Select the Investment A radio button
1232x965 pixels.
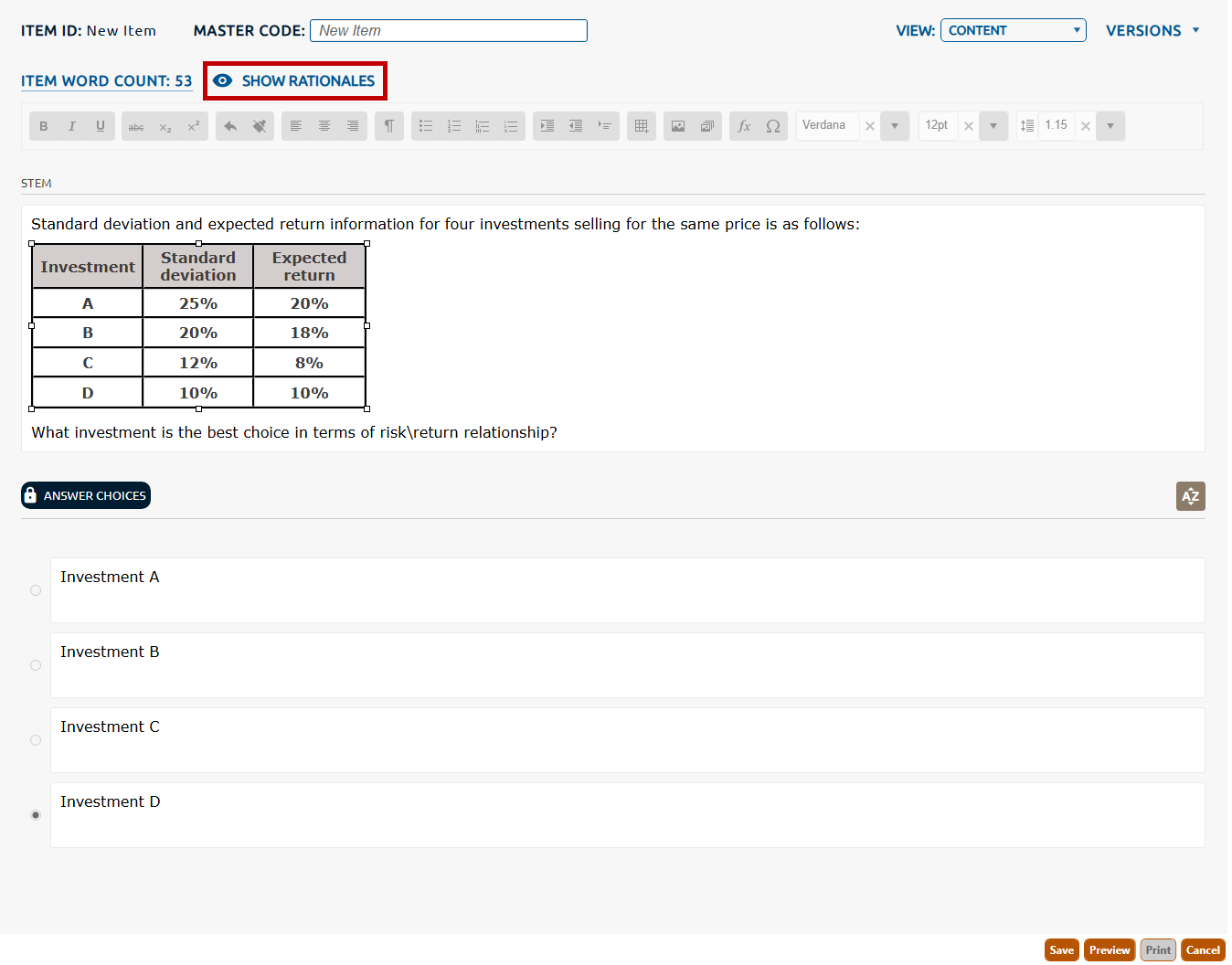click(x=36, y=590)
